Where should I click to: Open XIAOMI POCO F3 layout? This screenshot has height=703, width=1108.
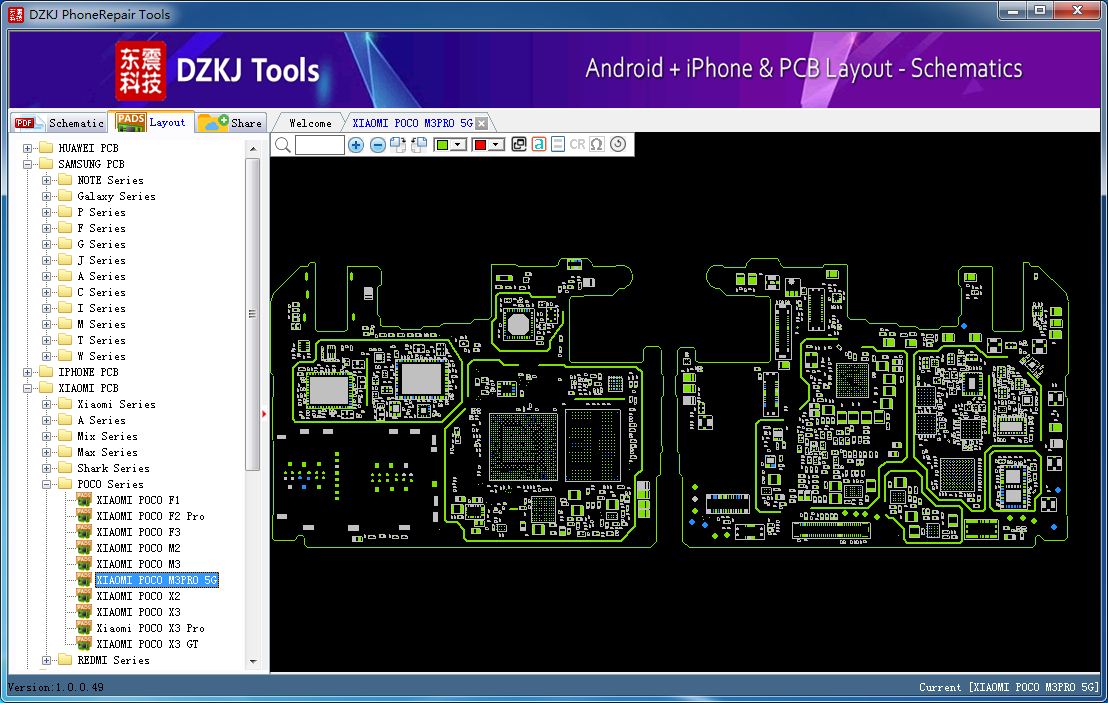point(138,532)
